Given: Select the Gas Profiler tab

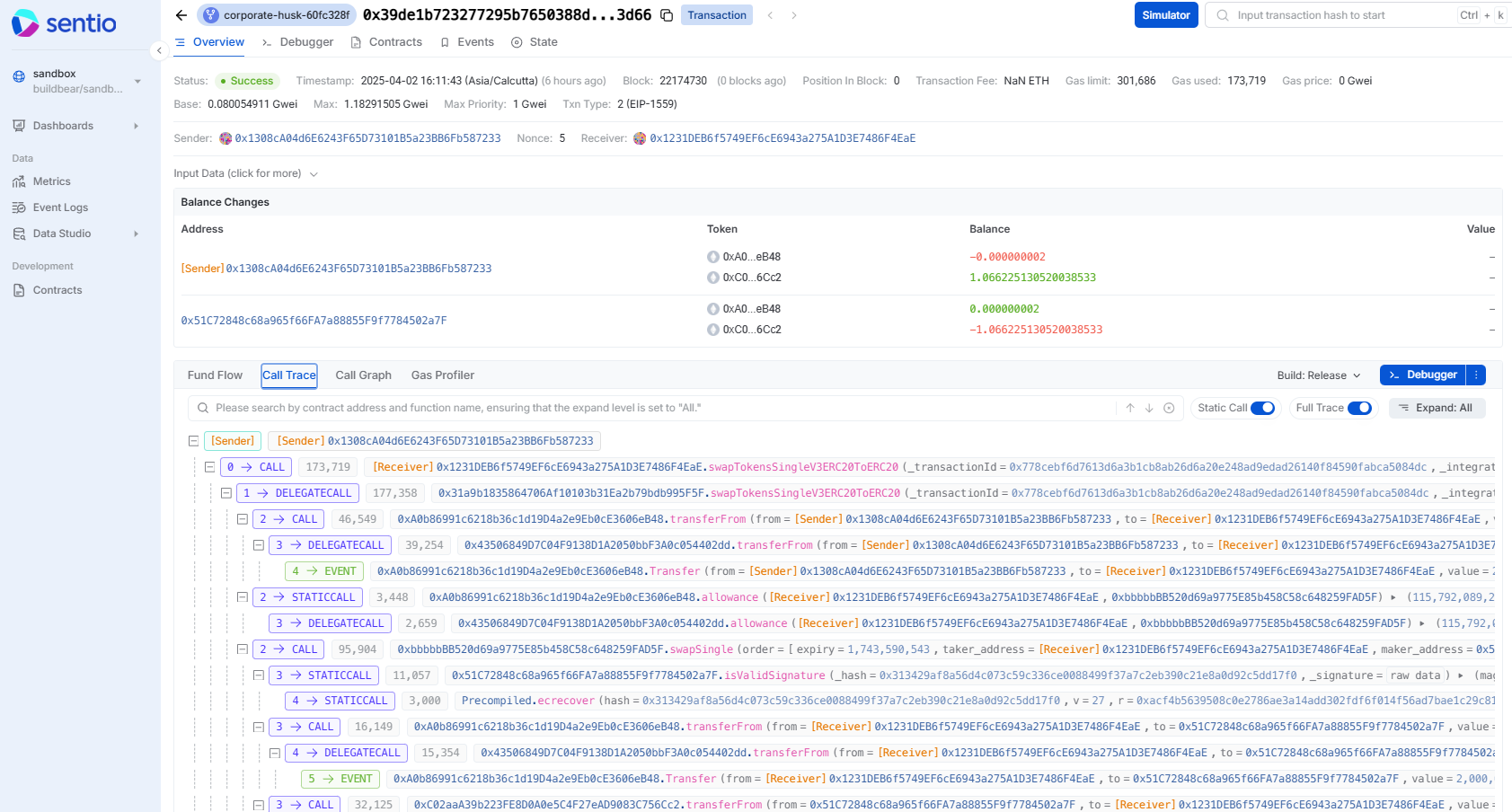Looking at the screenshot, I should 442,375.
